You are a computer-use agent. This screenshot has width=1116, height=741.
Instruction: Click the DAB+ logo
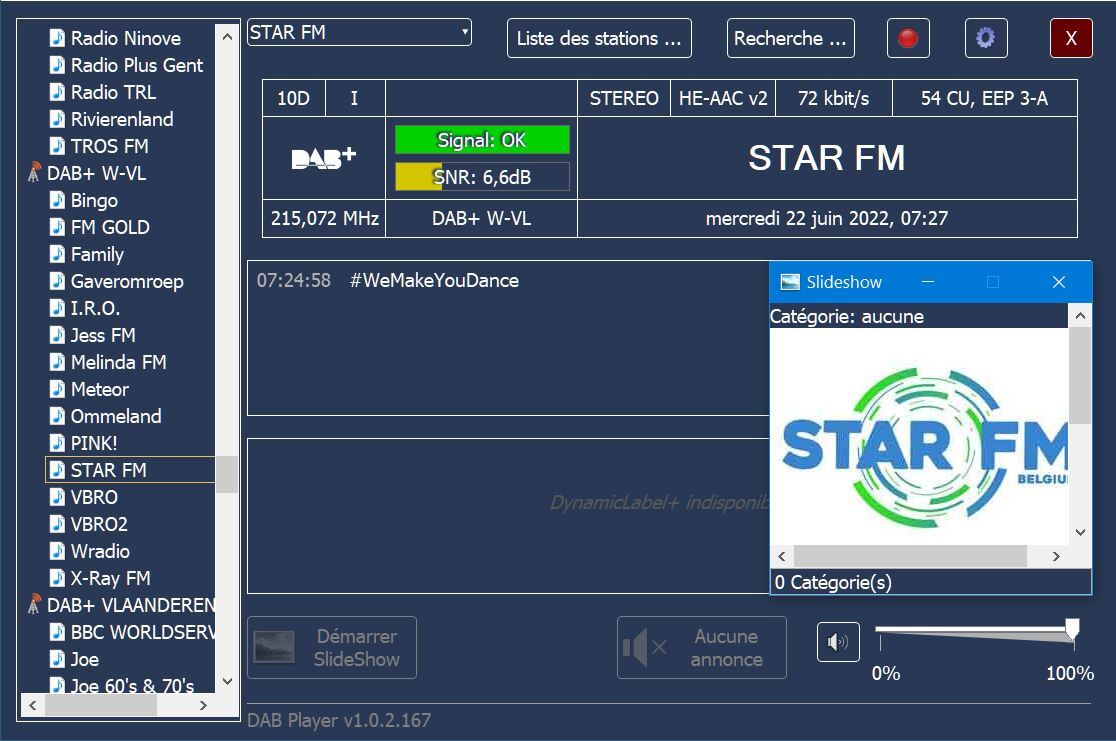pyautogui.click(x=324, y=158)
